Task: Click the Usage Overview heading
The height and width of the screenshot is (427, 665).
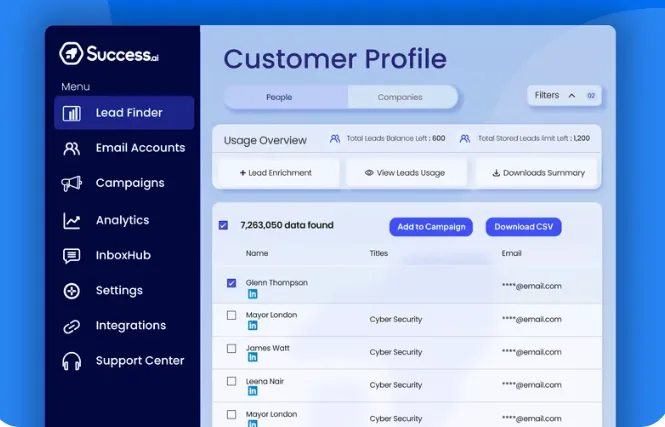Action: tap(265, 141)
